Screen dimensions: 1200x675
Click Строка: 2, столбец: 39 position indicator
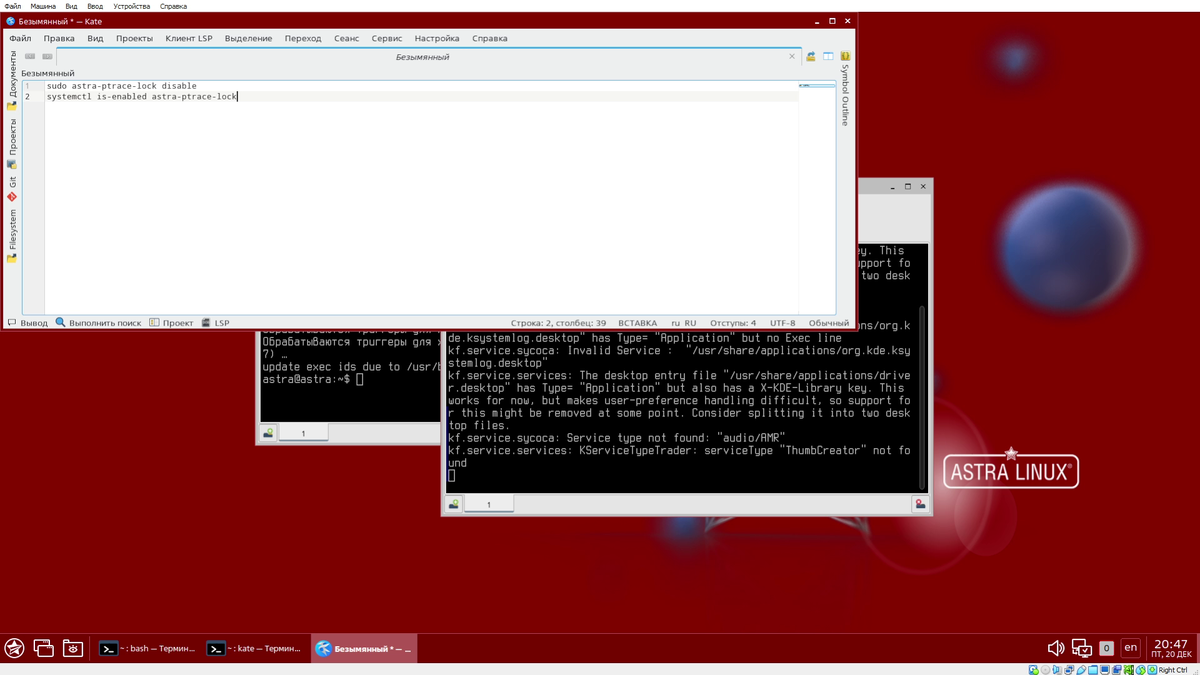(558, 323)
